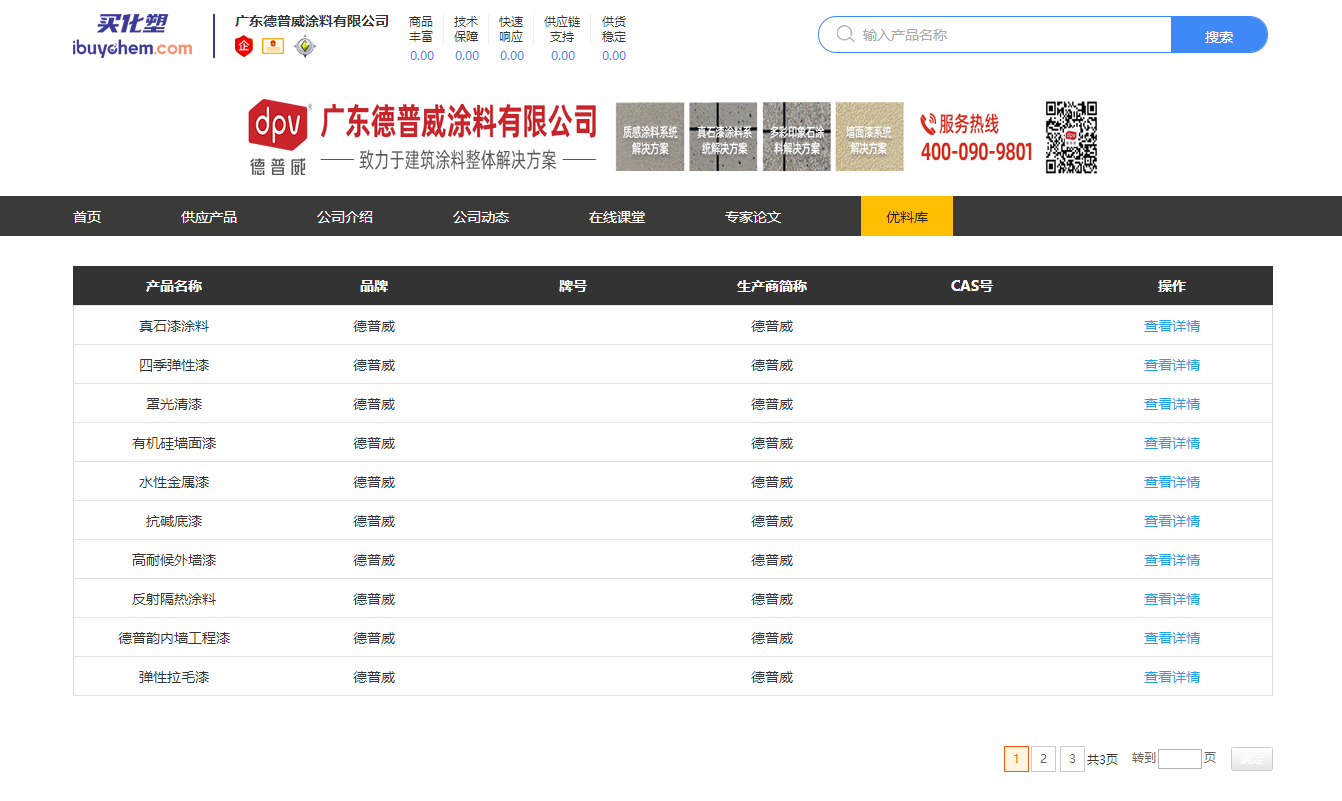The image size is (1342, 801).
Task: Open 墙面漆系统解决方案 thumbnail
Action: click(x=869, y=137)
